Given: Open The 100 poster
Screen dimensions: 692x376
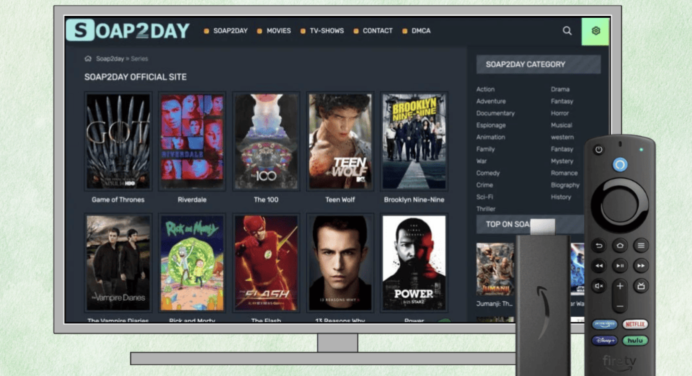Looking at the screenshot, I should click(x=266, y=141).
